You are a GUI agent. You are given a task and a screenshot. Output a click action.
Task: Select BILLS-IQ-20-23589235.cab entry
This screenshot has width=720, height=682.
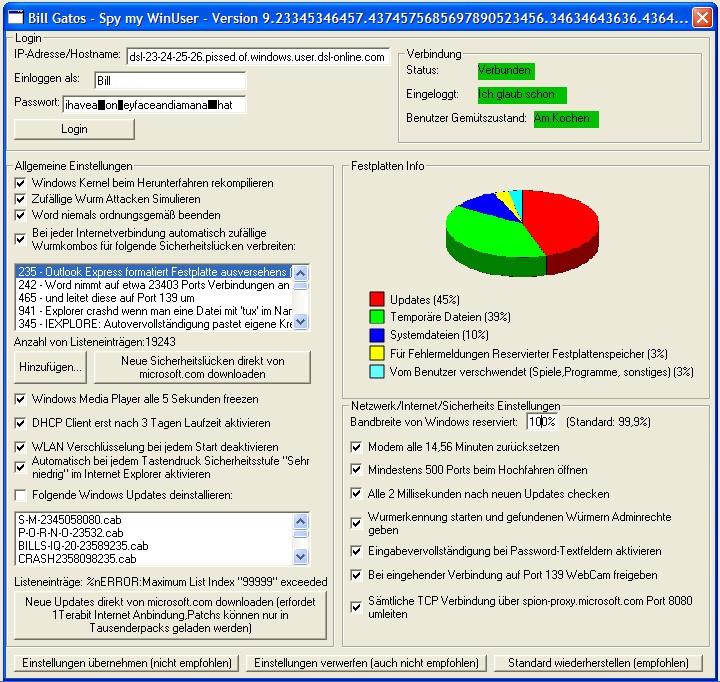[154, 546]
